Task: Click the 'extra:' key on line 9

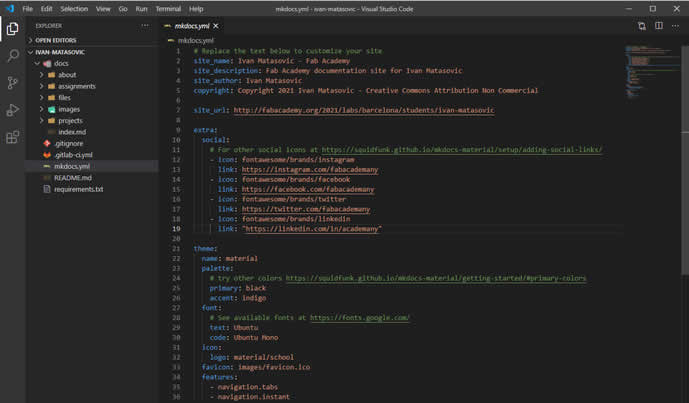Action: [205, 130]
